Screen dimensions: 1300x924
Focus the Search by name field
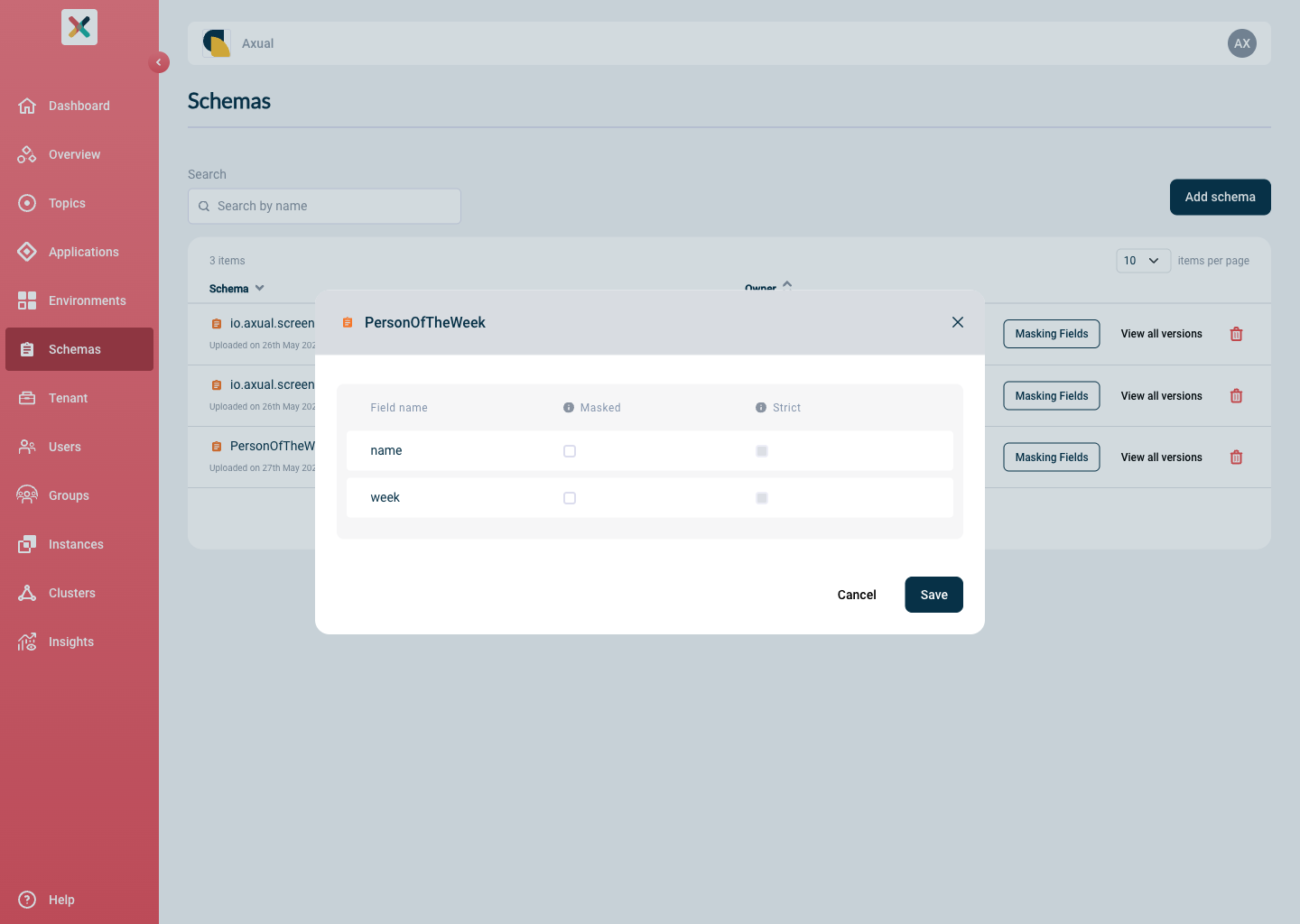pyautogui.click(x=324, y=206)
